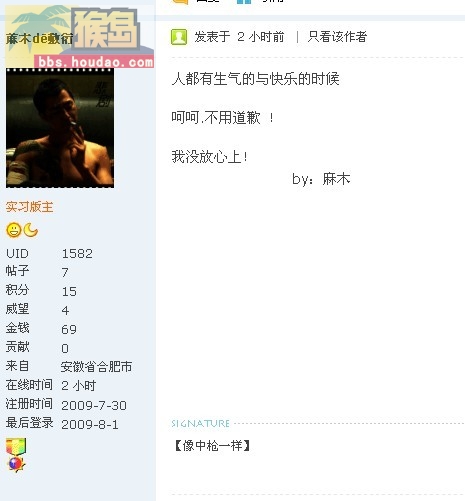
Task: Click the signature text 像中枪一样
Action: (212, 445)
